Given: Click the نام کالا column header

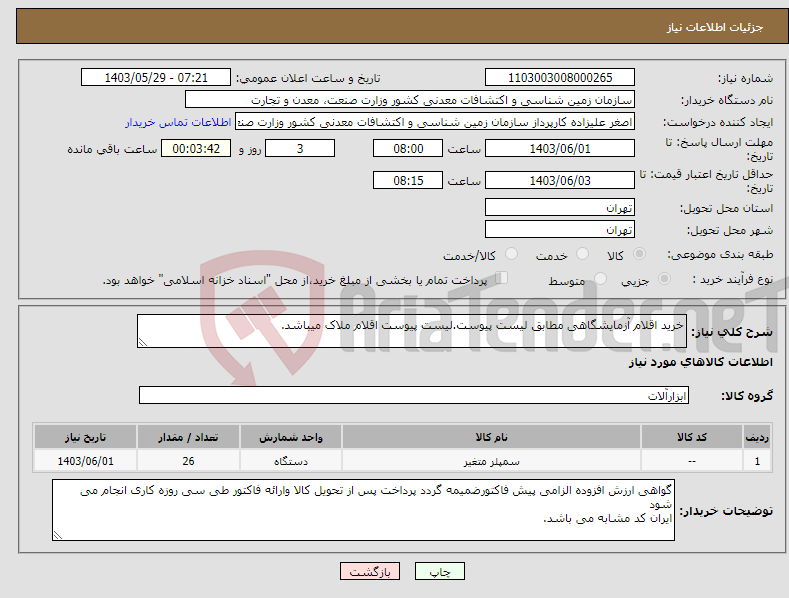Looking at the screenshot, I should [x=492, y=437].
